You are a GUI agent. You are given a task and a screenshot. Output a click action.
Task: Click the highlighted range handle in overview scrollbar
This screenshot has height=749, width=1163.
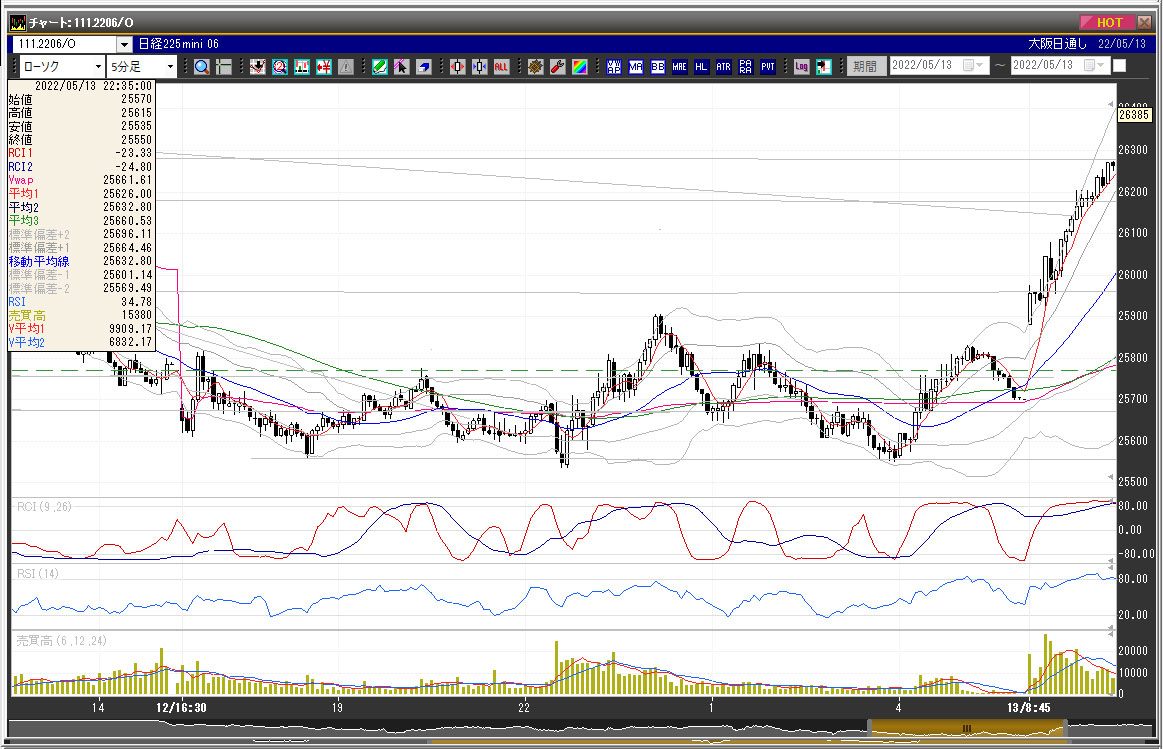(x=967, y=728)
